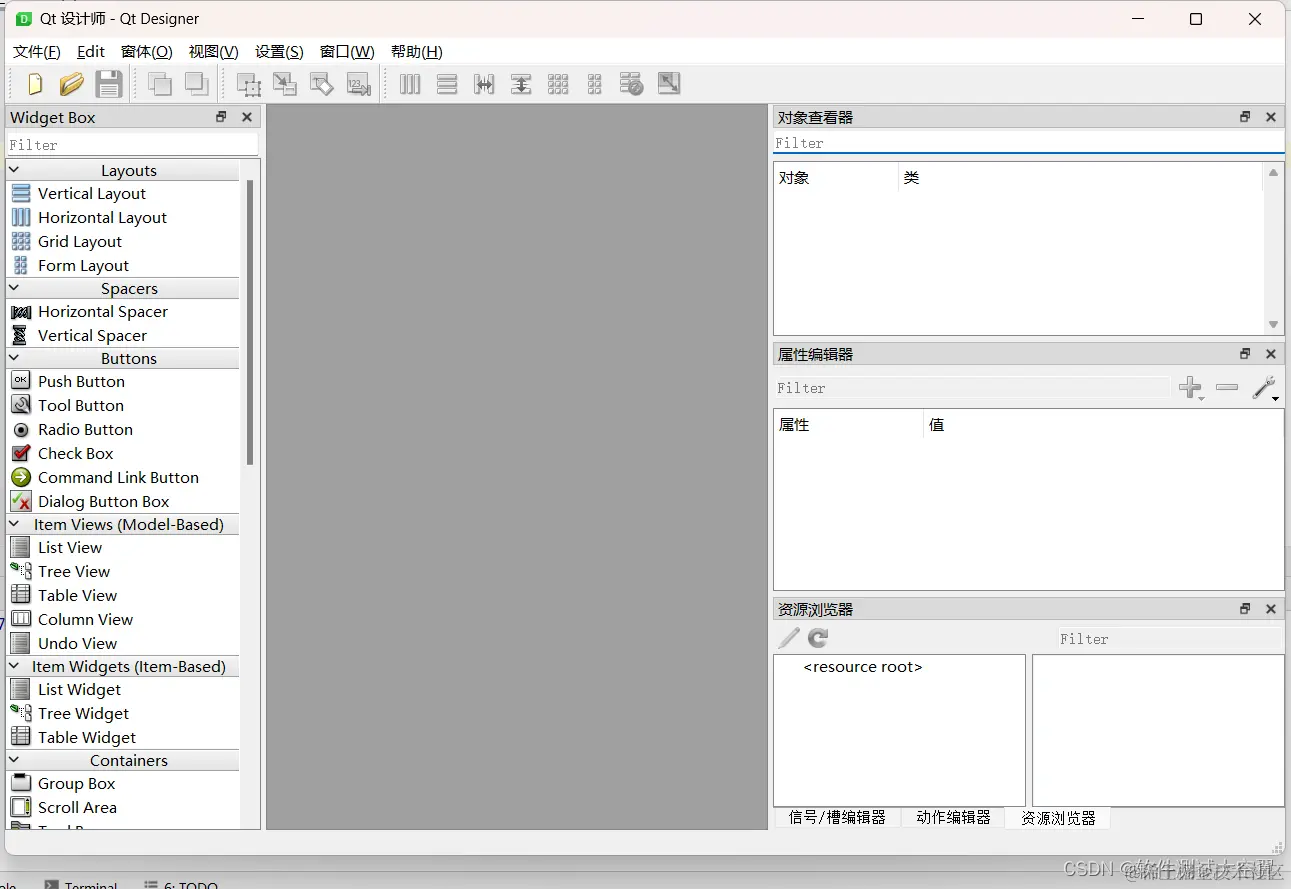
Task: Close the 属性编辑器 panel
Action: pyautogui.click(x=1271, y=354)
